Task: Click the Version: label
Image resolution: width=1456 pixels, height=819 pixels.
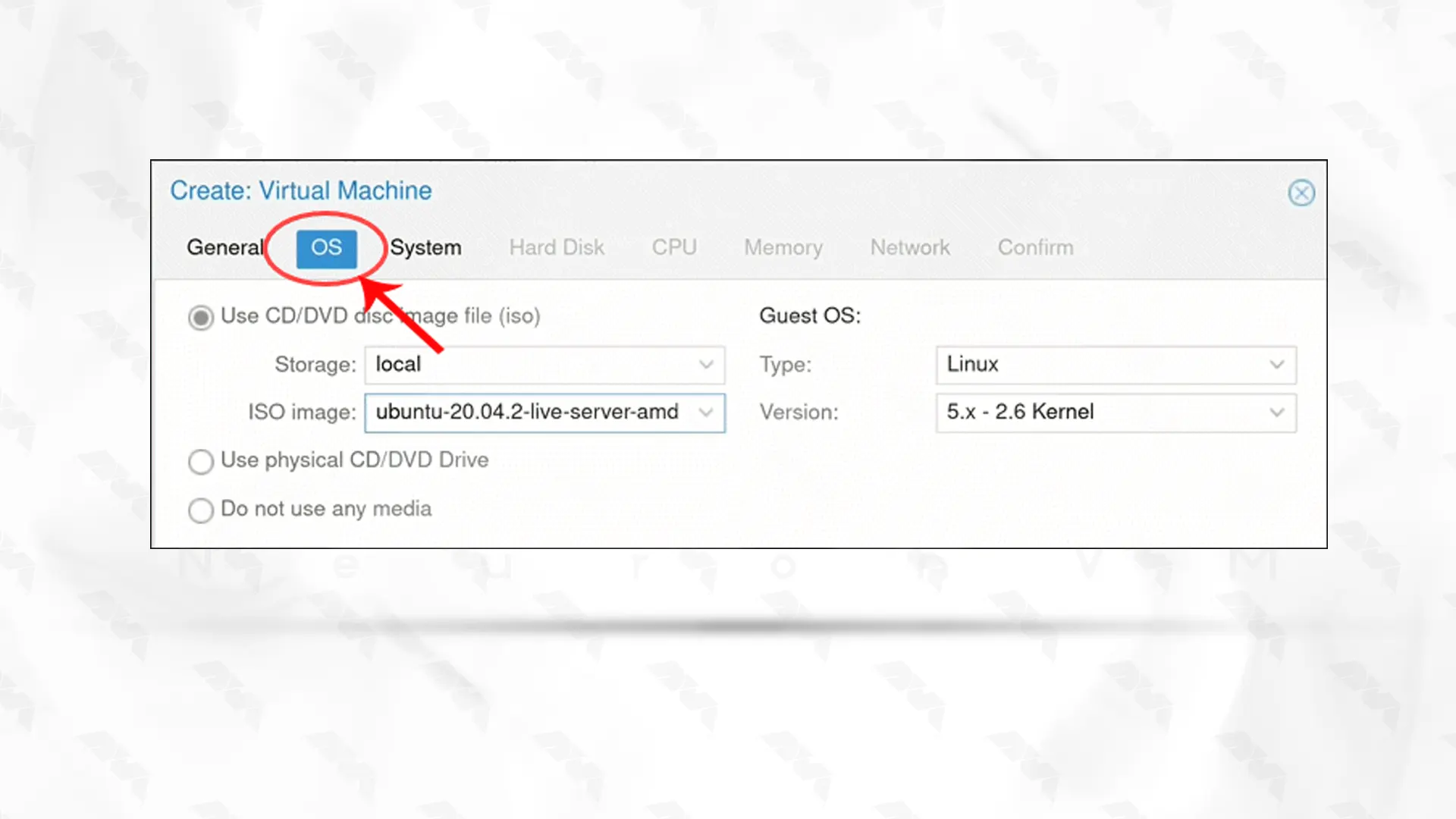Action: [x=799, y=413]
